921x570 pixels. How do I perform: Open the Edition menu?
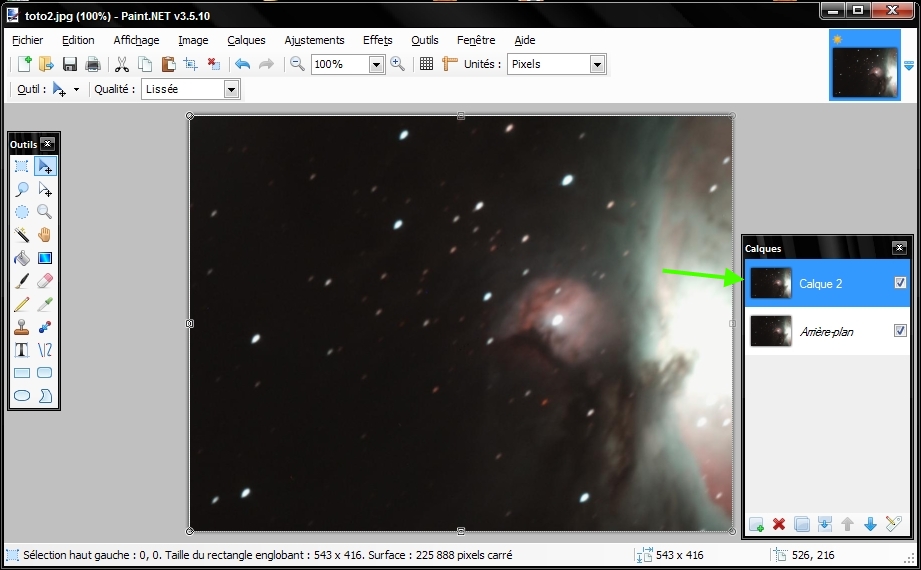tap(78, 40)
